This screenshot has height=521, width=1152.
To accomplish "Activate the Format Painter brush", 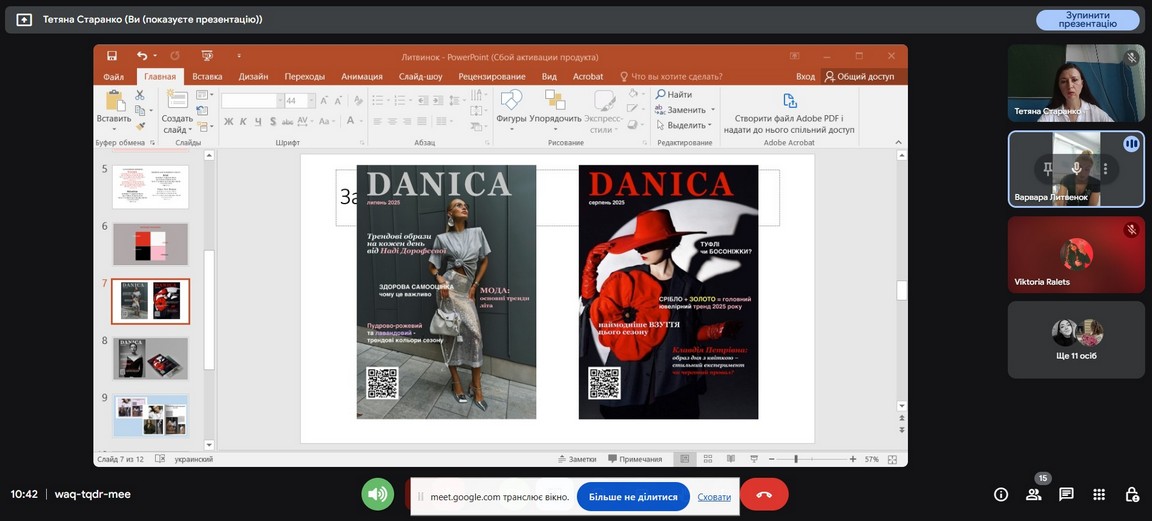I will [140, 126].
